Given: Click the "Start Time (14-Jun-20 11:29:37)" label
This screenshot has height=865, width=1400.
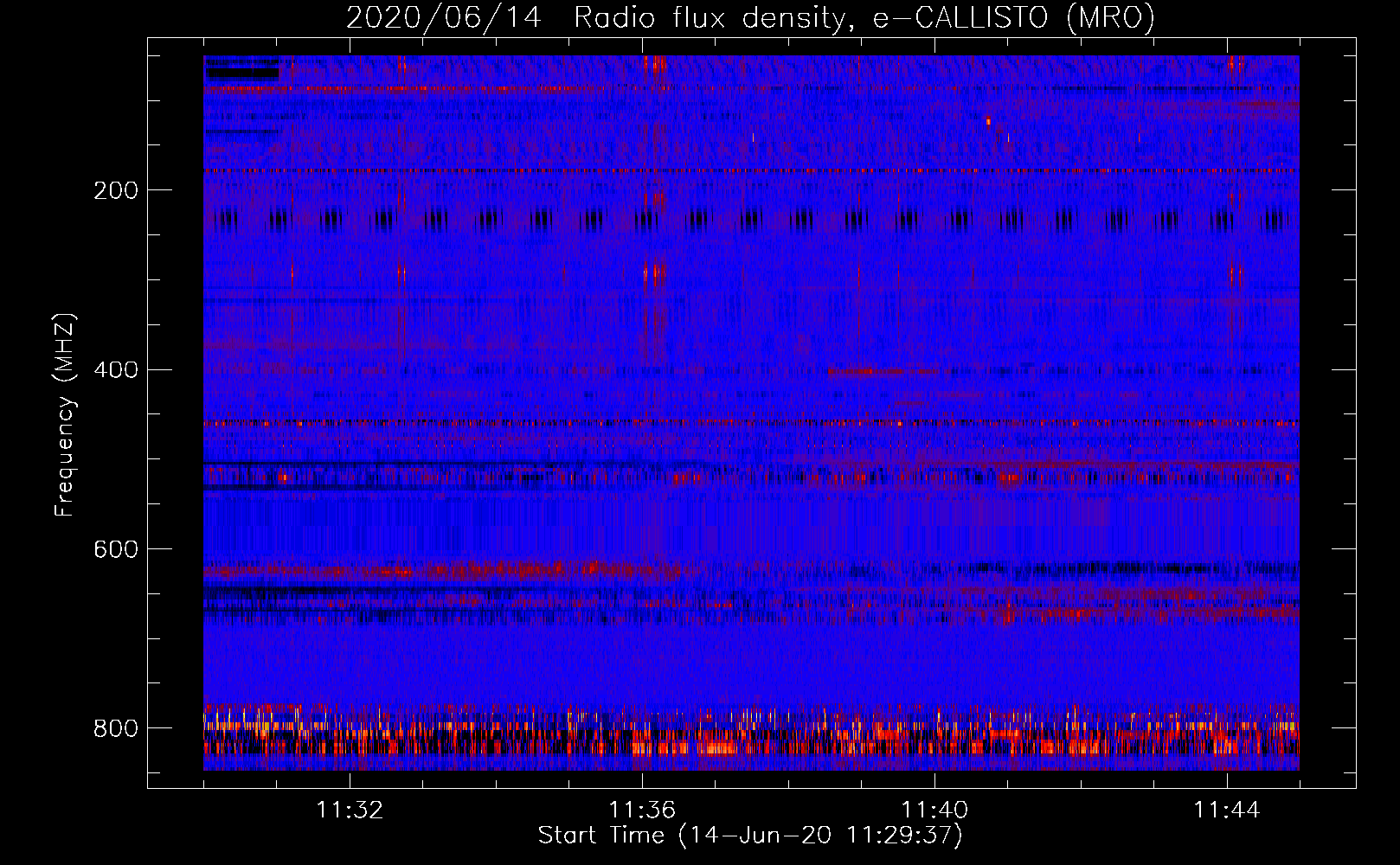Looking at the screenshot, I should pyautogui.click(x=750, y=835).
